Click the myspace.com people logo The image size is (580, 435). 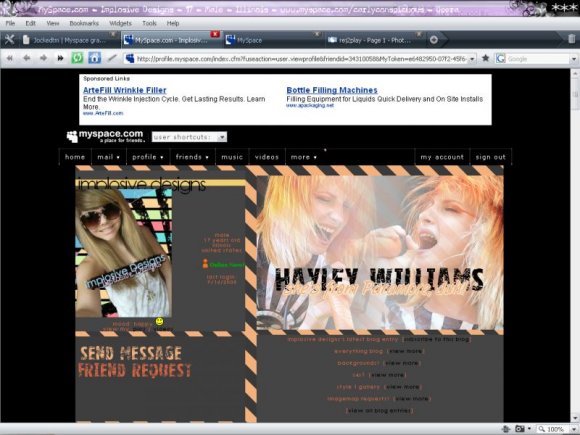(x=72, y=136)
